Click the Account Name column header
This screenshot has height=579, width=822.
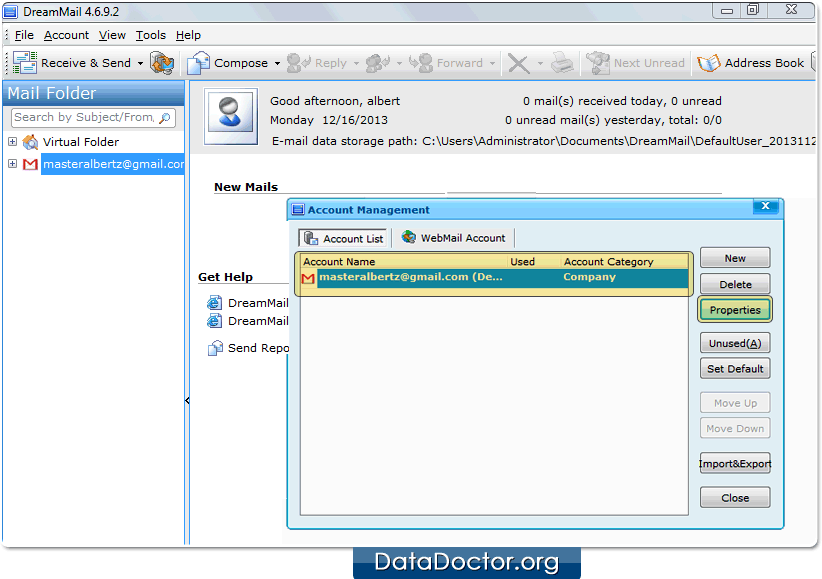(x=404, y=262)
